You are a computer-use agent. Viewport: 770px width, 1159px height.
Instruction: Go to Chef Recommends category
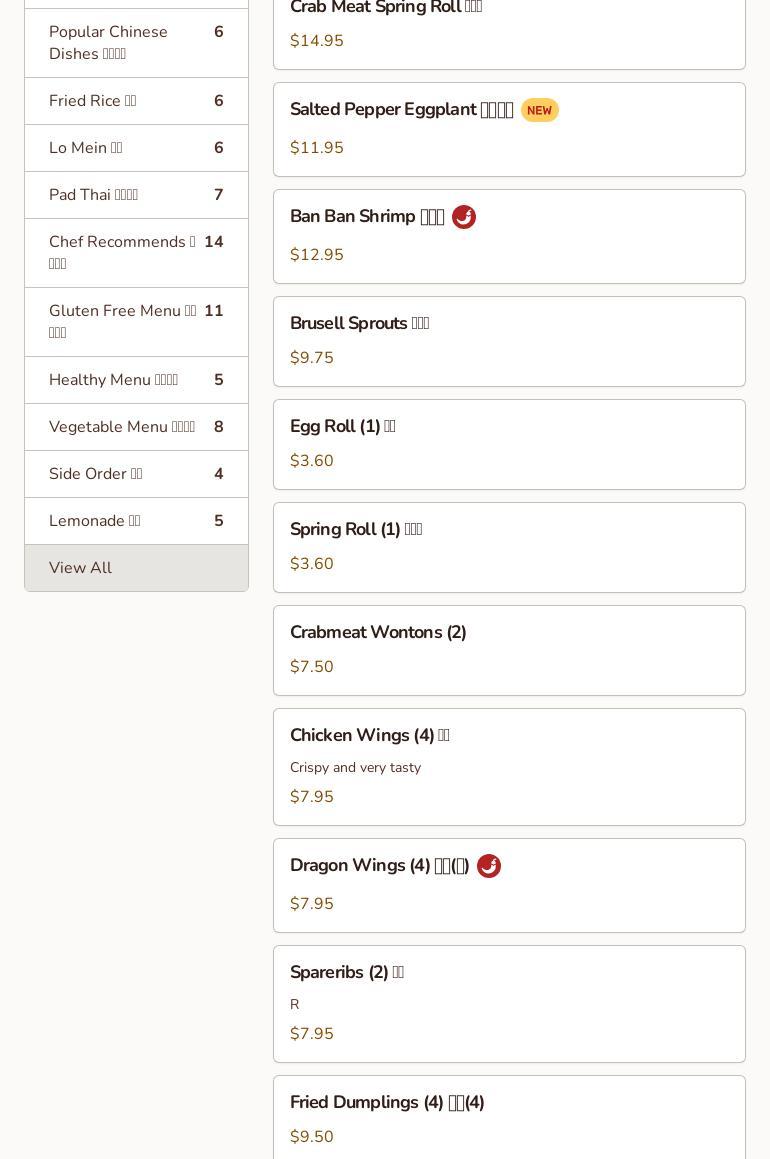pos(136,252)
